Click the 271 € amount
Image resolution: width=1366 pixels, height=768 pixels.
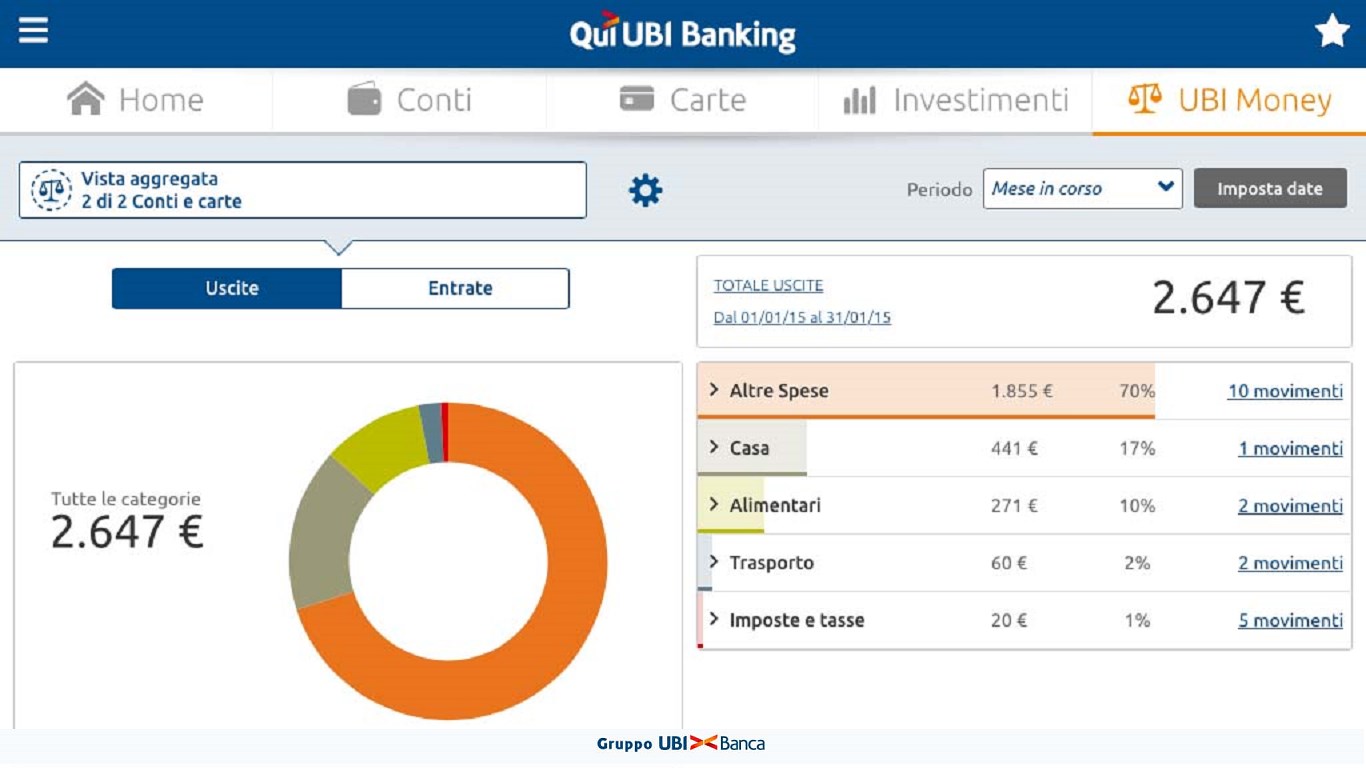click(1014, 506)
